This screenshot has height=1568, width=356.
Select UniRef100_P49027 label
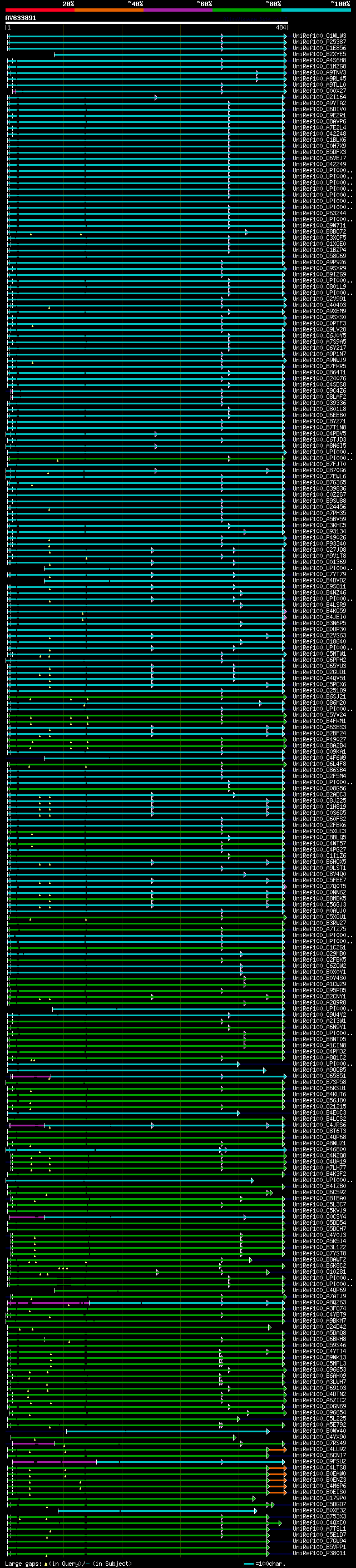coord(319,740)
